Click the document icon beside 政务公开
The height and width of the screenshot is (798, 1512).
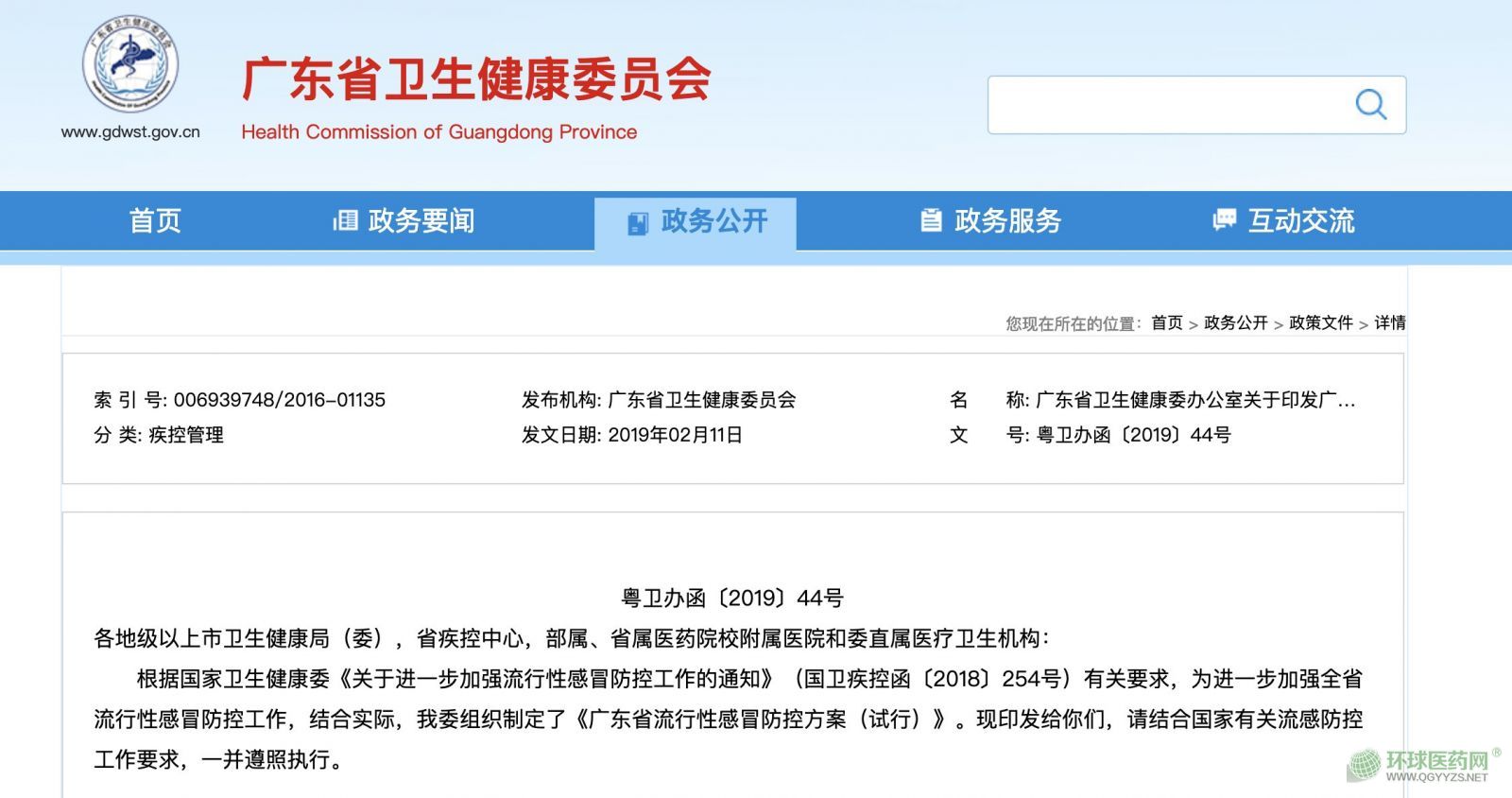tap(638, 223)
